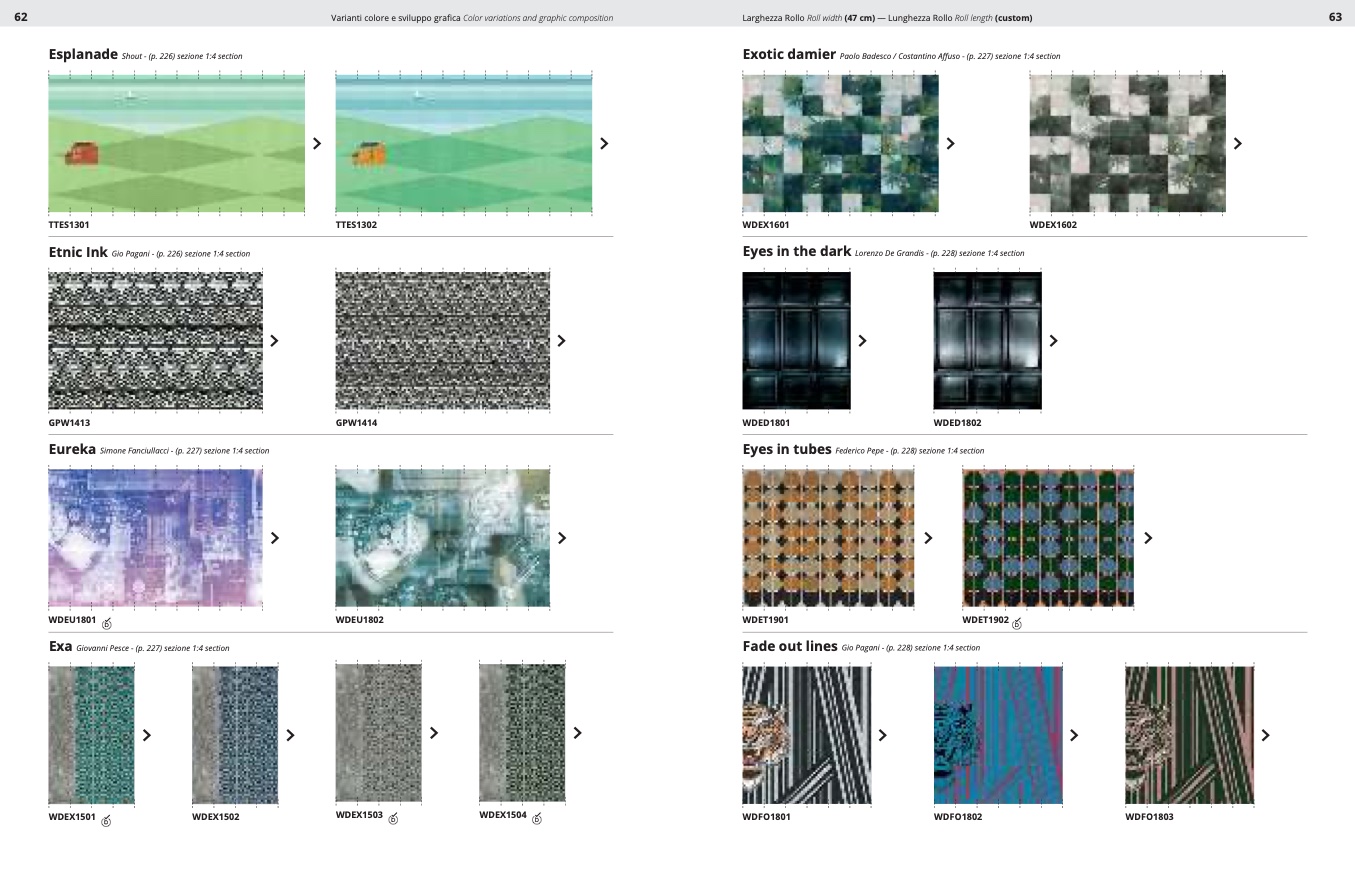This screenshot has width=1355, height=878.
Task: Select the Esplanade TTES1302 wallpaper thumbnail
Action: click(x=463, y=142)
